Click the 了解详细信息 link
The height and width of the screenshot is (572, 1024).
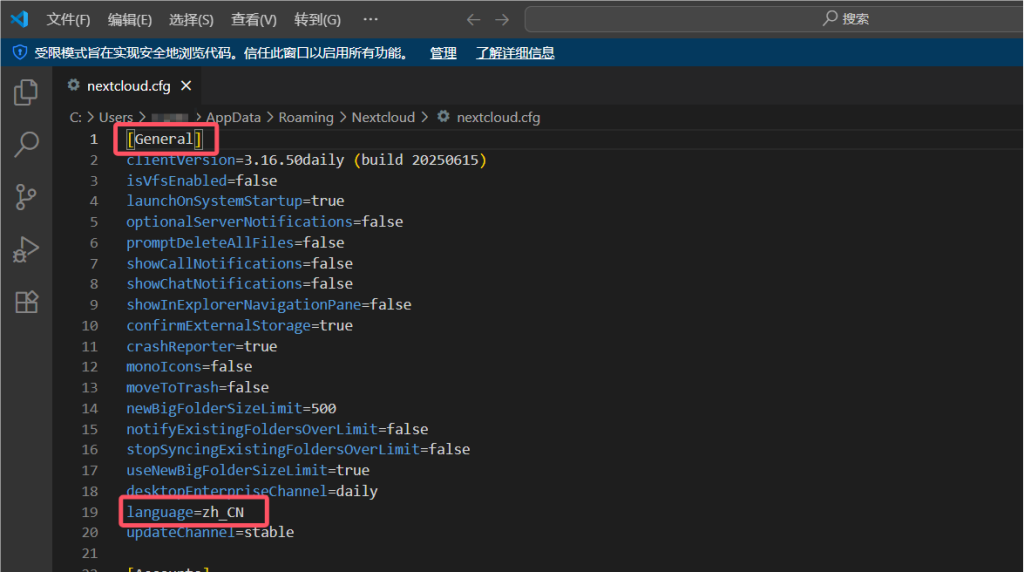click(x=515, y=53)
